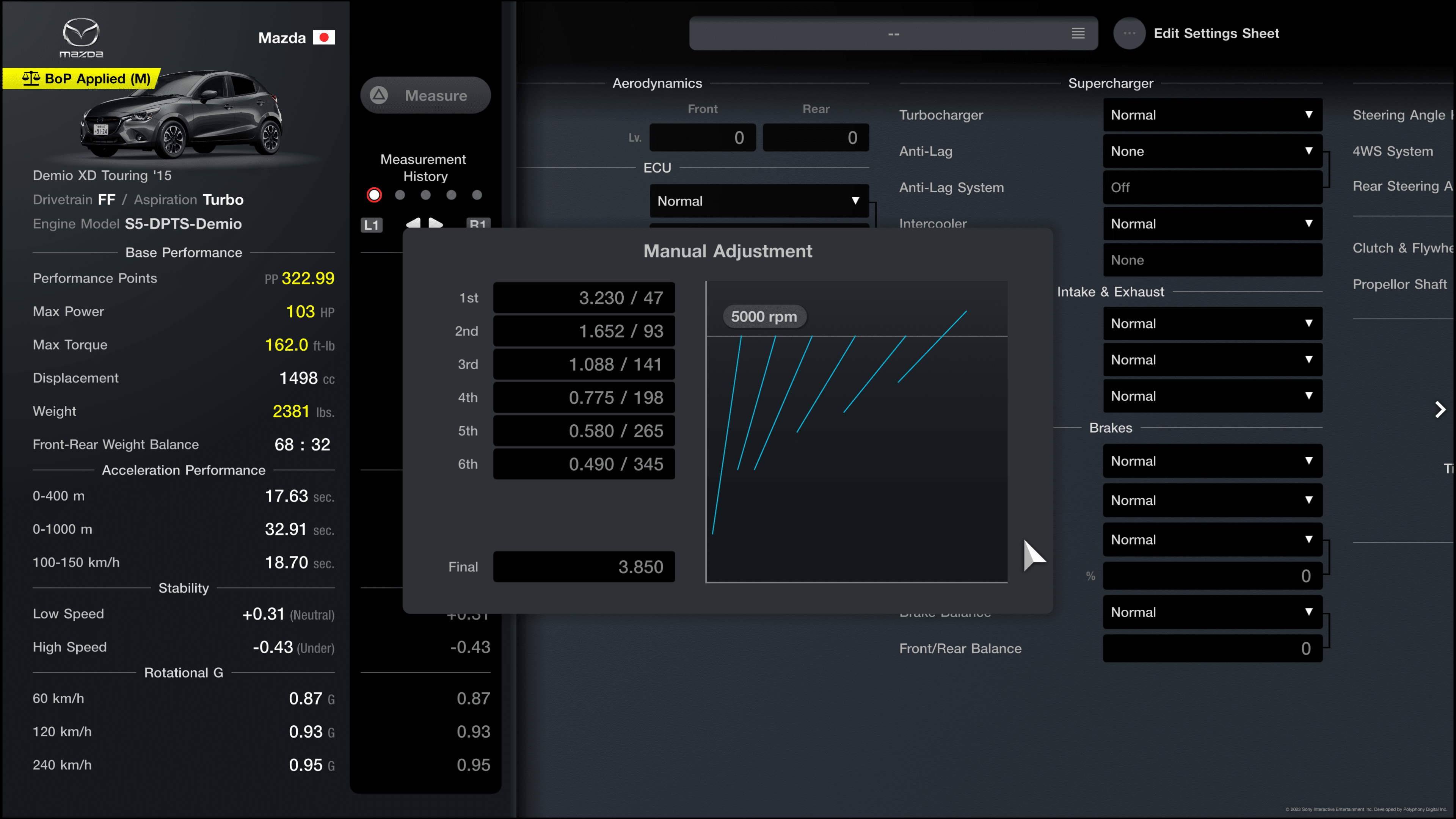
Task: Open the Anti-Lag None dropdown
Action: (x=1213, y=151)
